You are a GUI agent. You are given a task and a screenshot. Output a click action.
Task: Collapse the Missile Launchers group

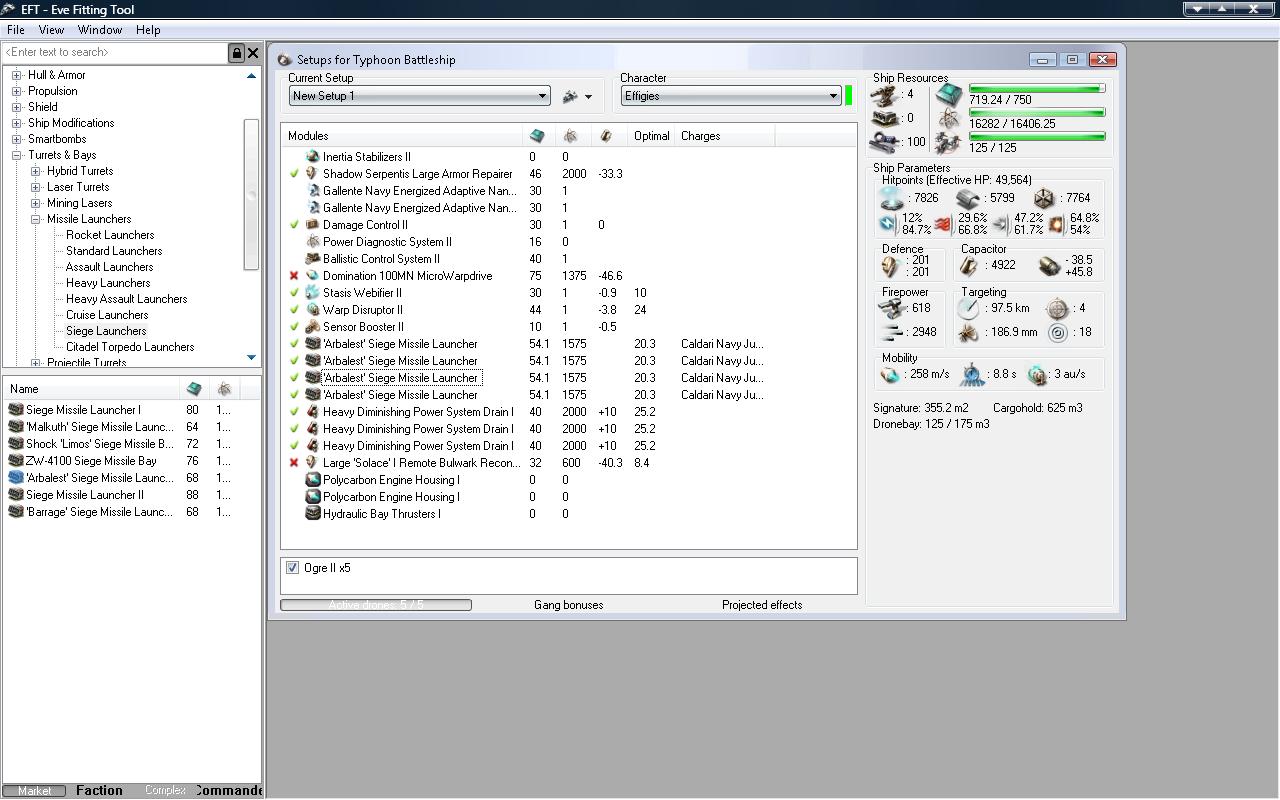coord(36,219)
